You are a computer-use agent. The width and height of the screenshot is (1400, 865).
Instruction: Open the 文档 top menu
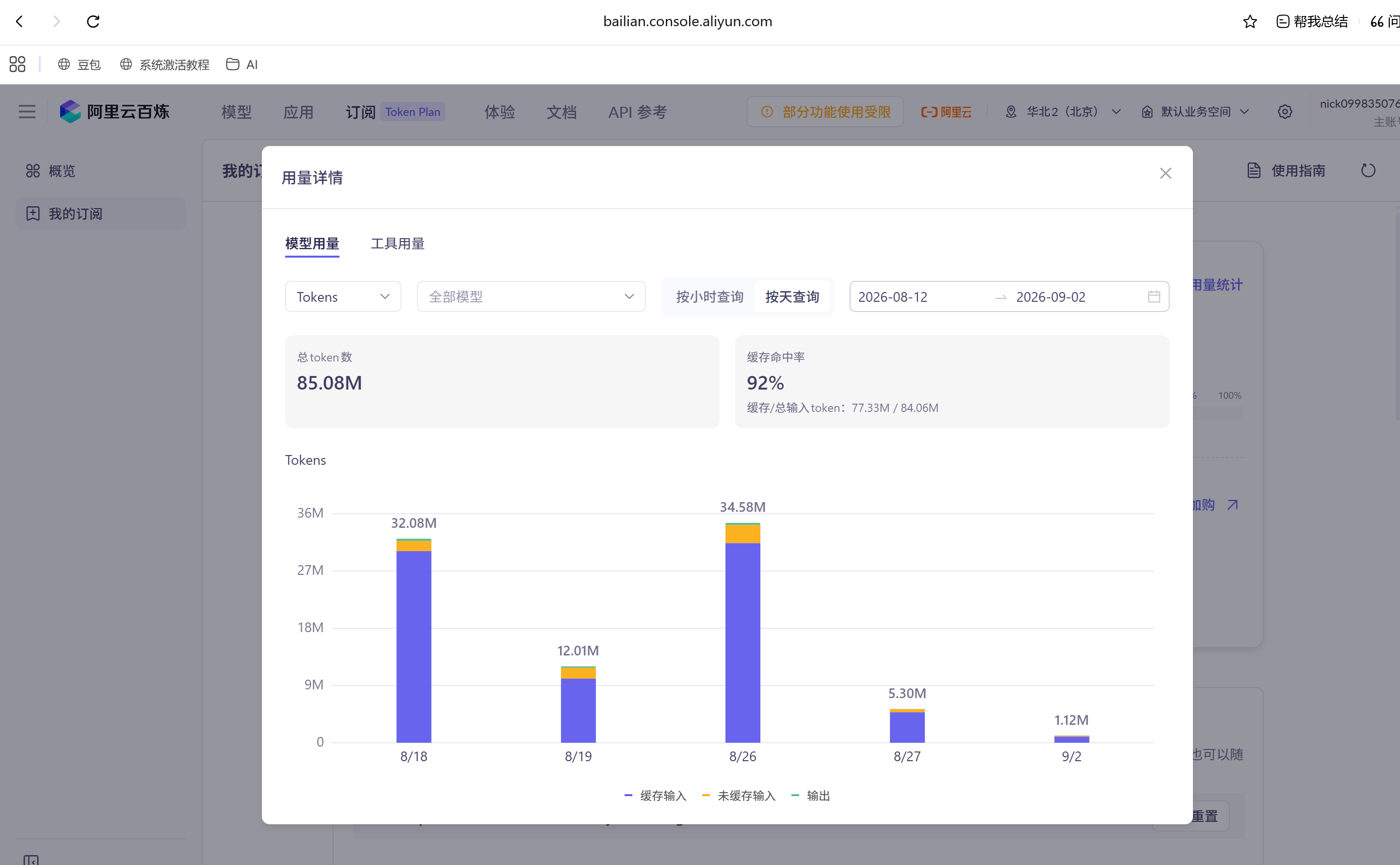point(562,112)
